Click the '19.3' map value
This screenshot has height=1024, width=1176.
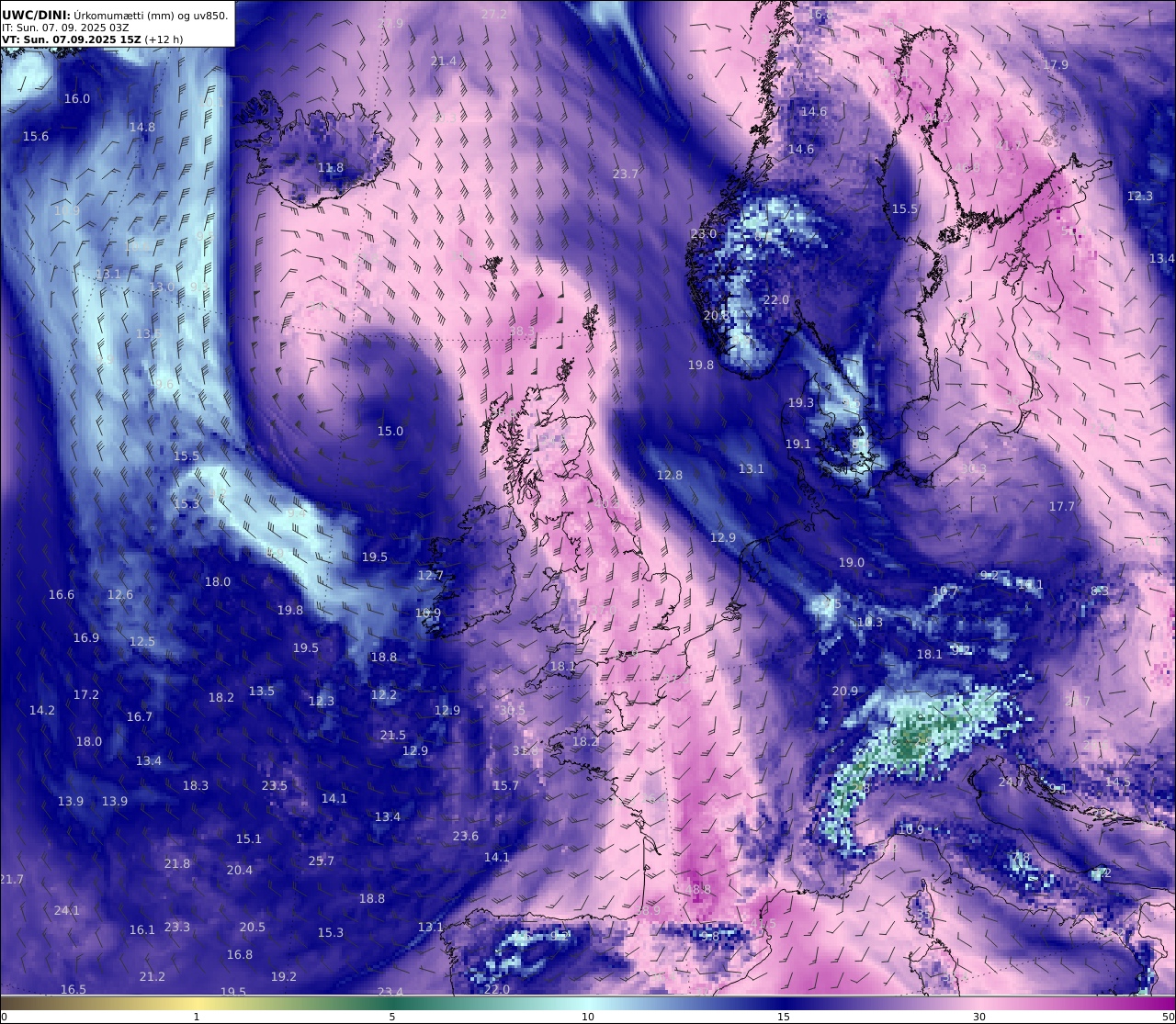(801, 403)
